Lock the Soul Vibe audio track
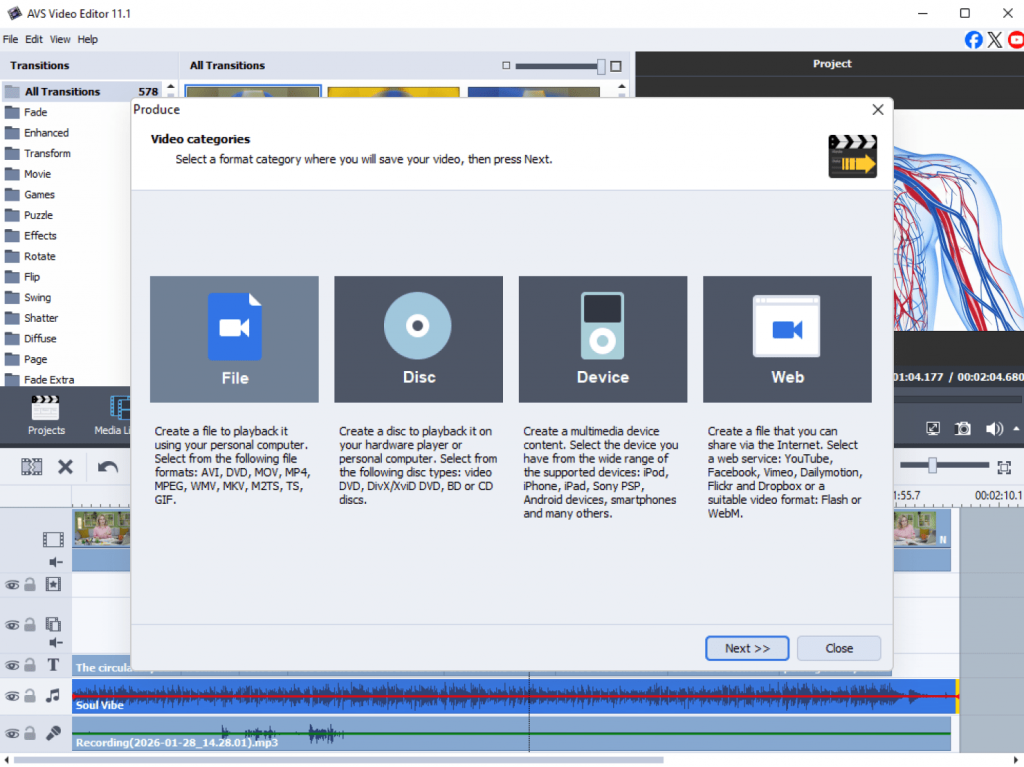This screenshot has height=767, width=1024. 30,696
